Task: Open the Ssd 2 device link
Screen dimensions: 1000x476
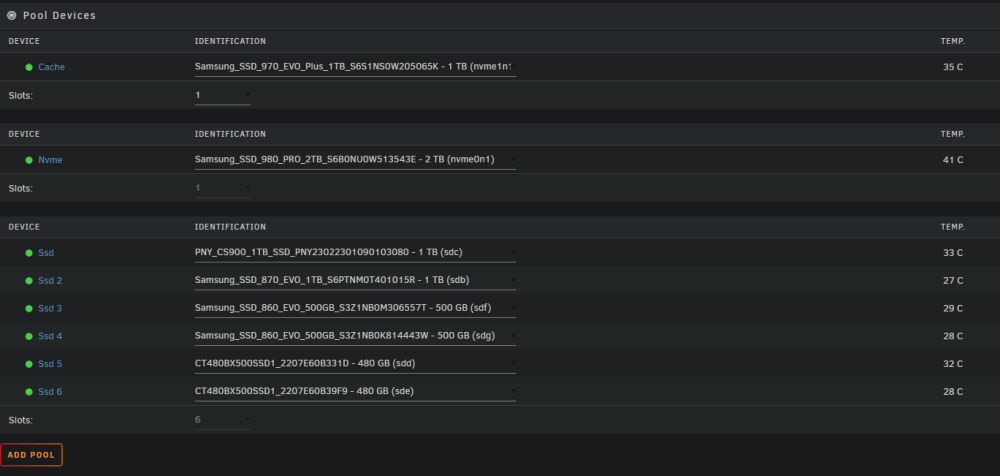Action: coord(50,281)
